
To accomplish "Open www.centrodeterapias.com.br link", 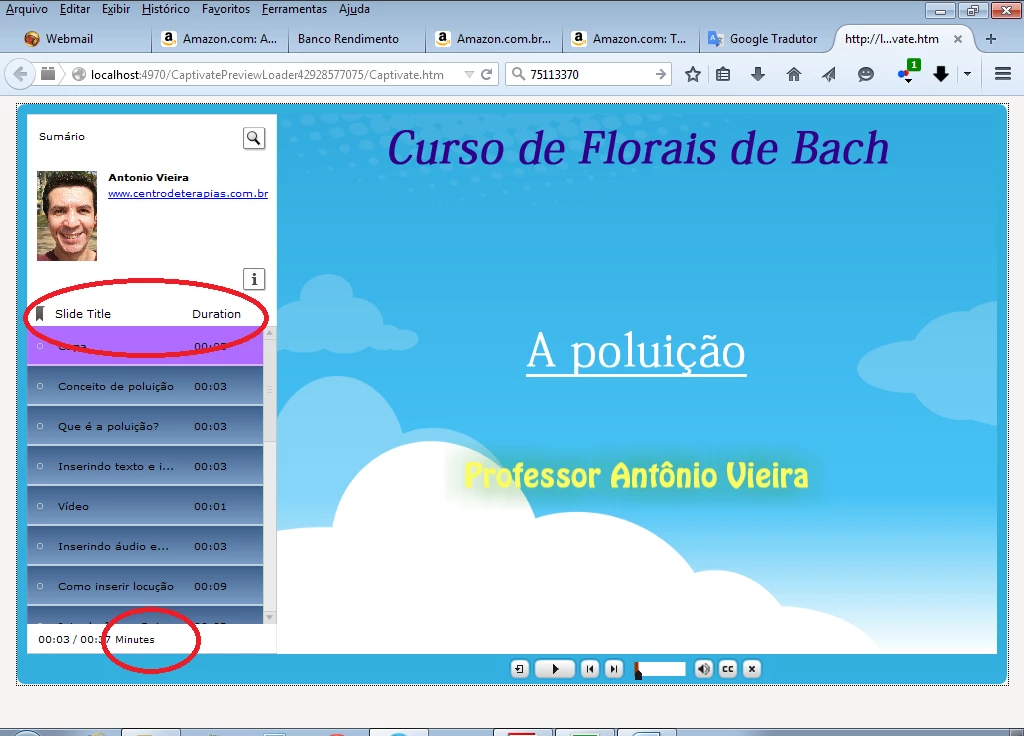I will 188,193.
